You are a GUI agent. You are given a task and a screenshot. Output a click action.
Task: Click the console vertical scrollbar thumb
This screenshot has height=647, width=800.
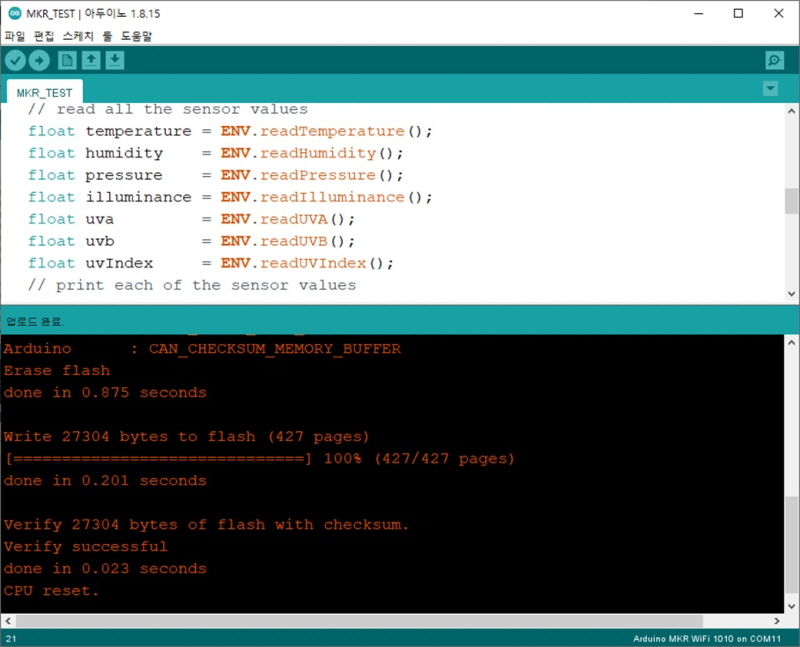tap(791, 544)
